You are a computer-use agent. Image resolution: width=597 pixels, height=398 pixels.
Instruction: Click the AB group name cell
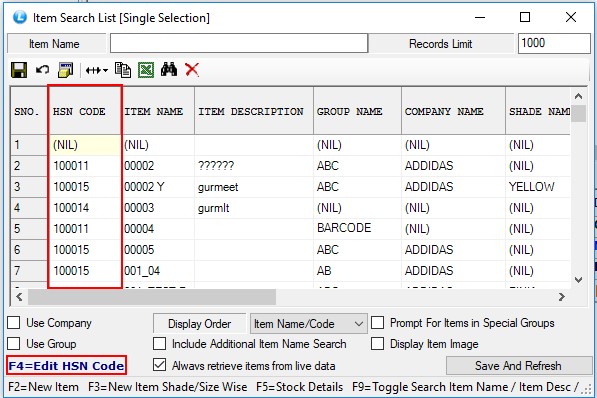click(358, 270)
